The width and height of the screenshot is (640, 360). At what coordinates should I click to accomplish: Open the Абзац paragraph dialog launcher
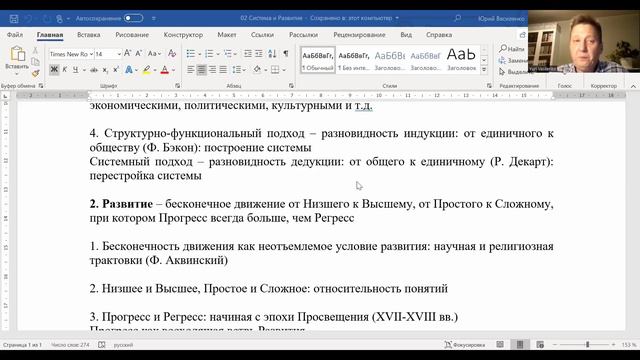(291, 86)
